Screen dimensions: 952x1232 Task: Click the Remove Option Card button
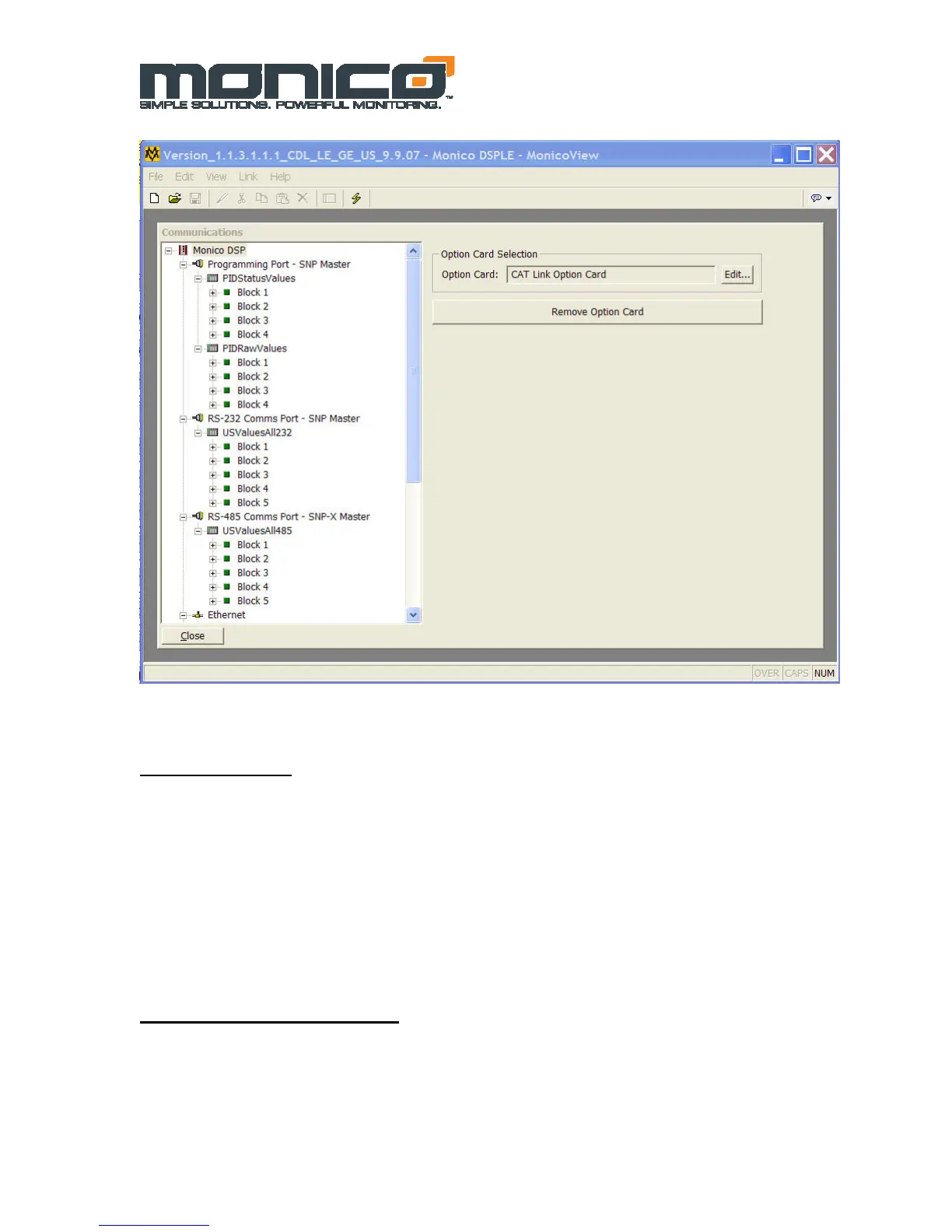pos(597,312)
